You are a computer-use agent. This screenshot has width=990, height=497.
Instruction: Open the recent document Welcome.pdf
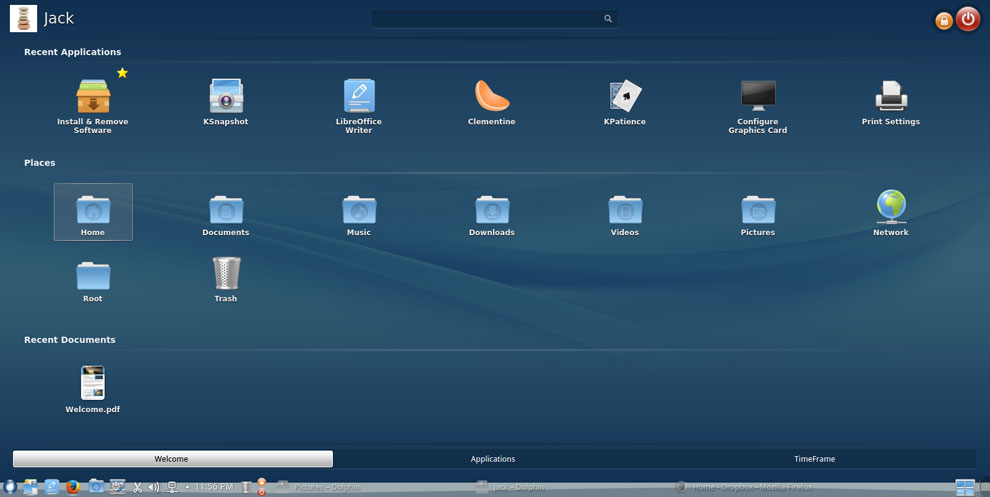click(93, 389)
